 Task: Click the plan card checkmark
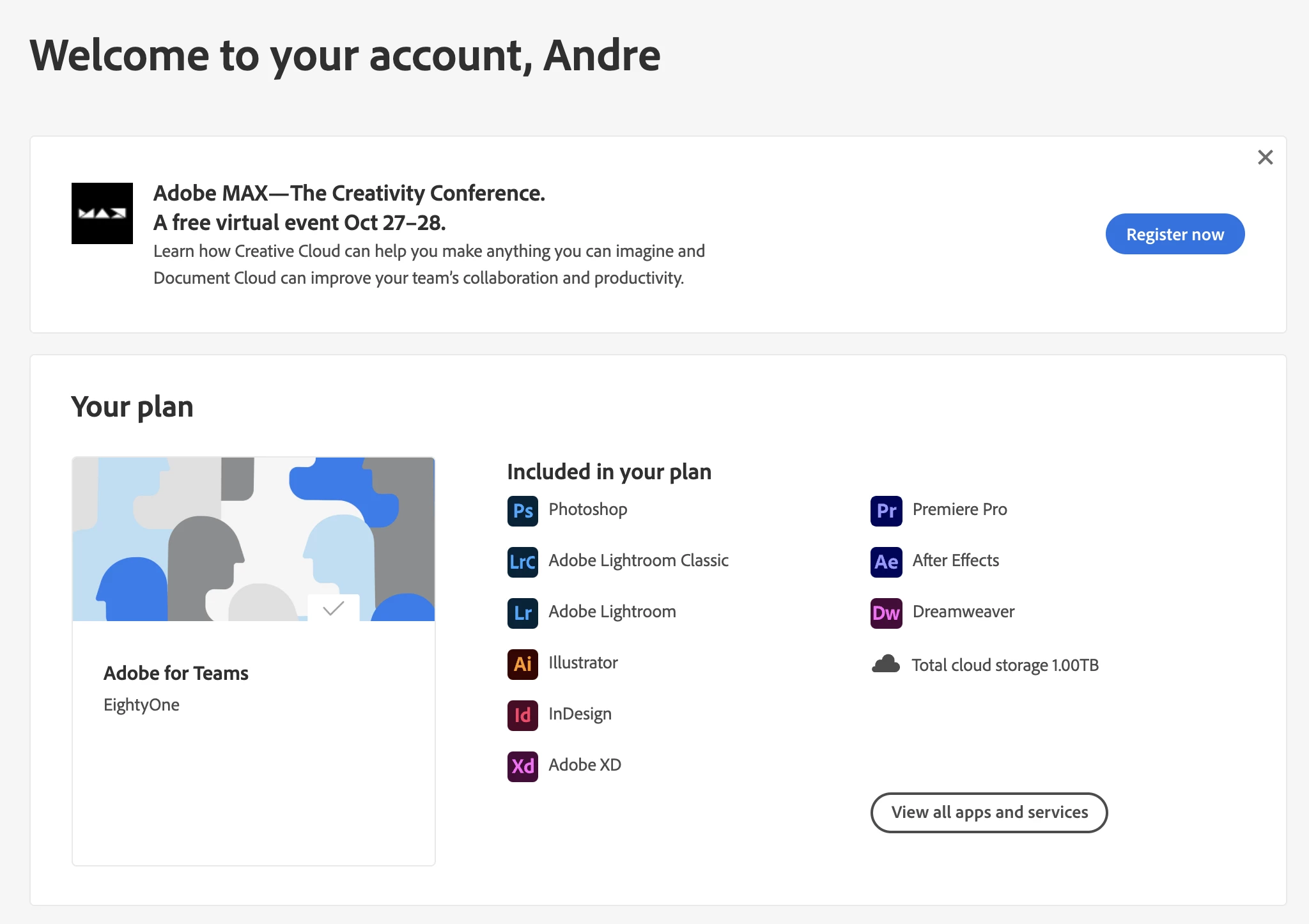(x=333, y=608)
